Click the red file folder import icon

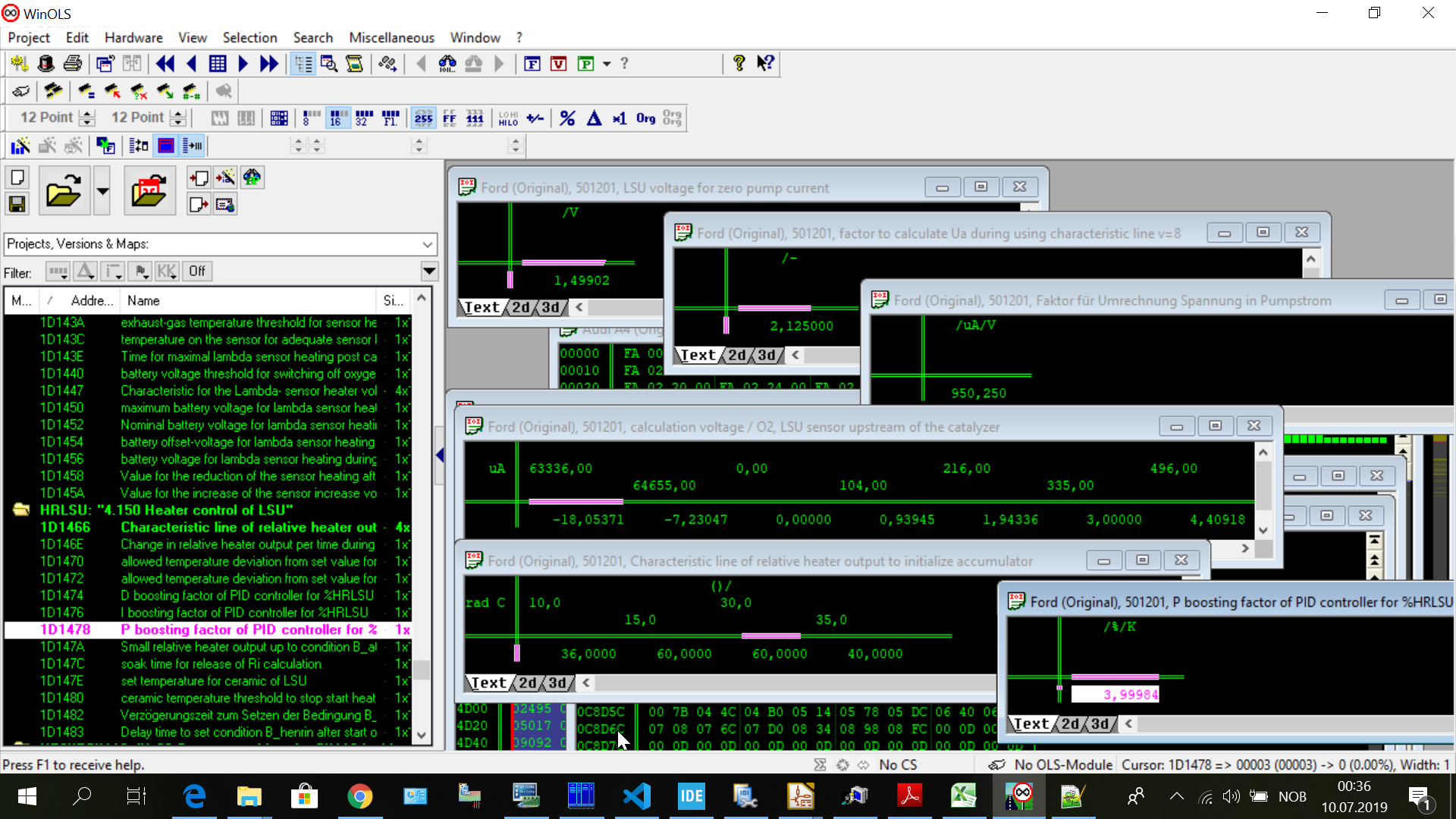point(149,191)
